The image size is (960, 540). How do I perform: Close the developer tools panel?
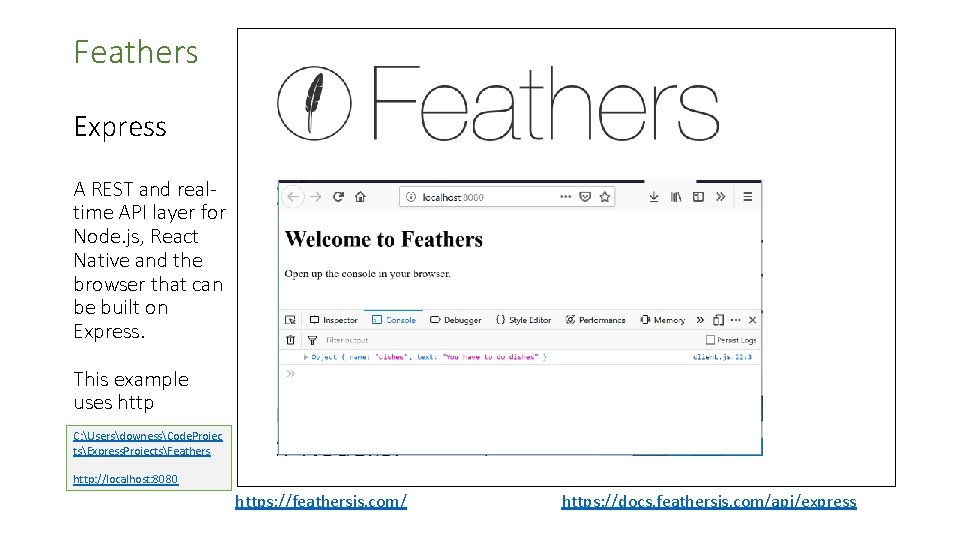tap(752, 320)
